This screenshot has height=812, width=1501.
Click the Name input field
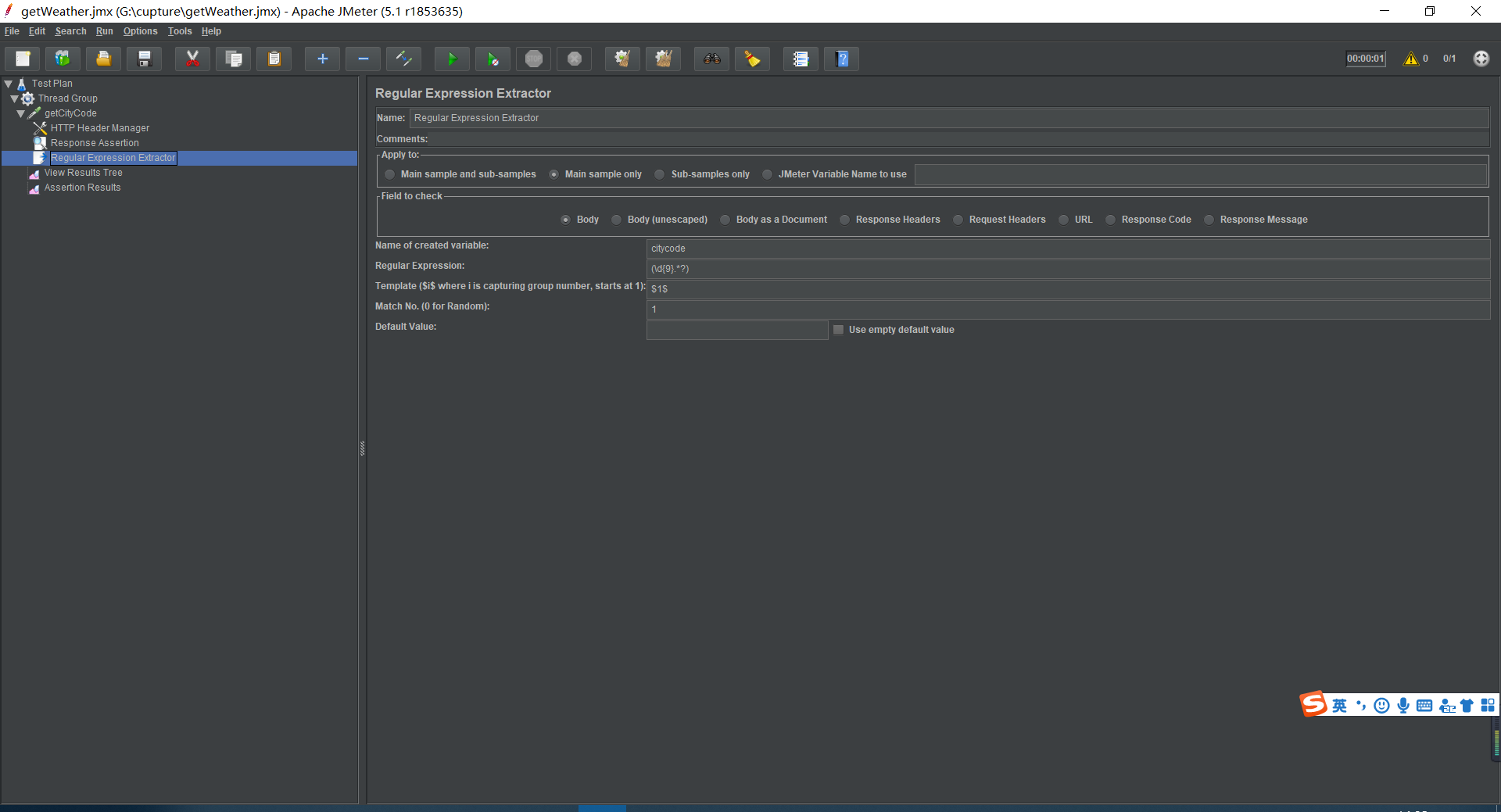point(949,118)
